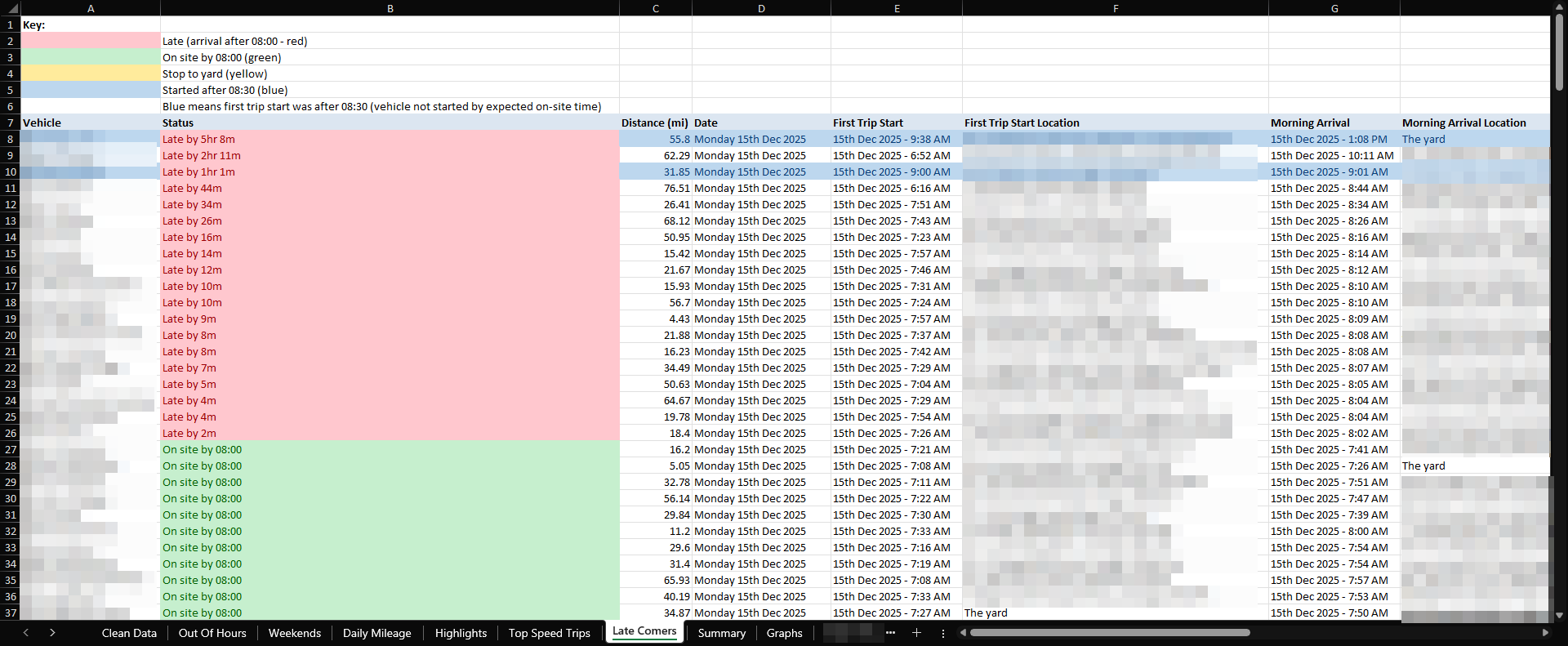
Task: Click the 'Morning Arrival Location' header
Action: click(1475, 123)
